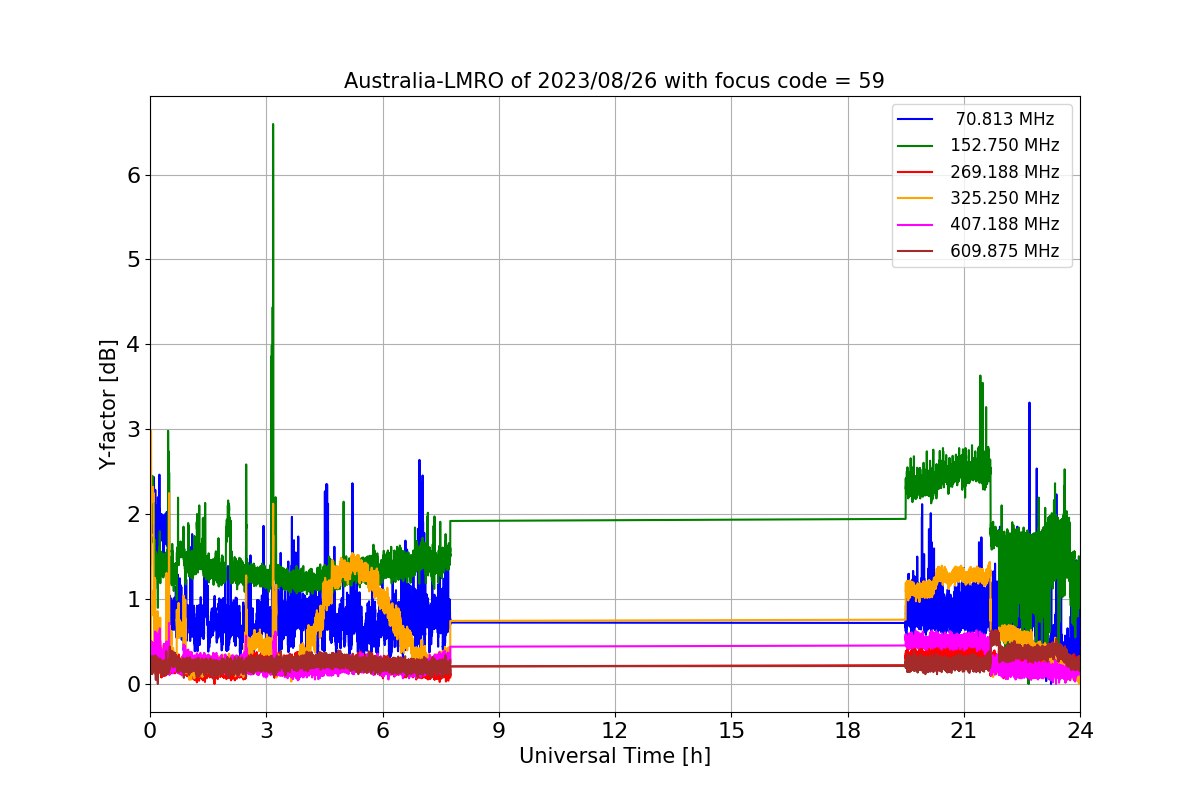This screenshot has width=1200, height=800.
Task: Click y-axis tick label 5
Action: point(134,260)
